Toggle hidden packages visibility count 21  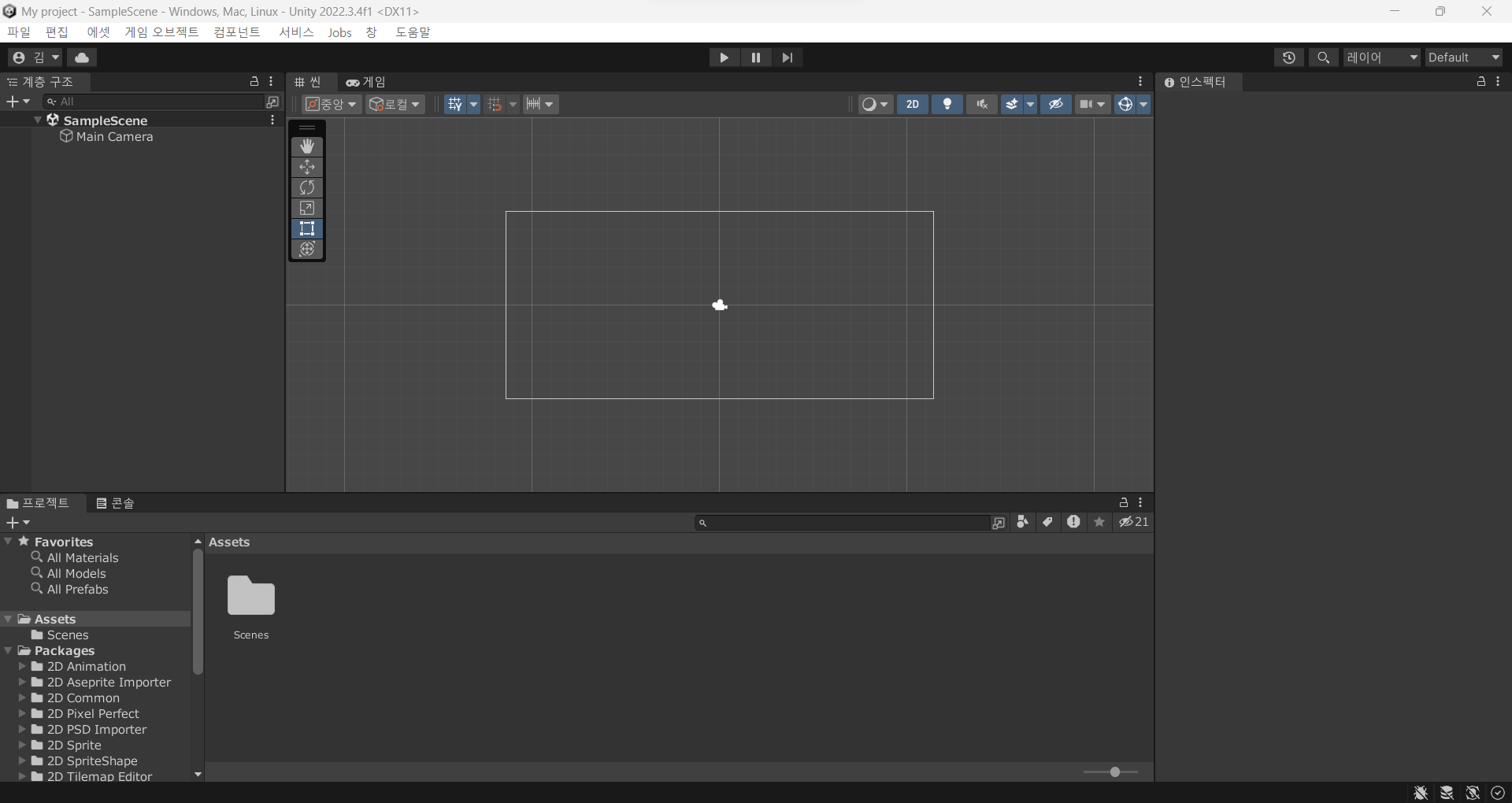coord(1134,522)
